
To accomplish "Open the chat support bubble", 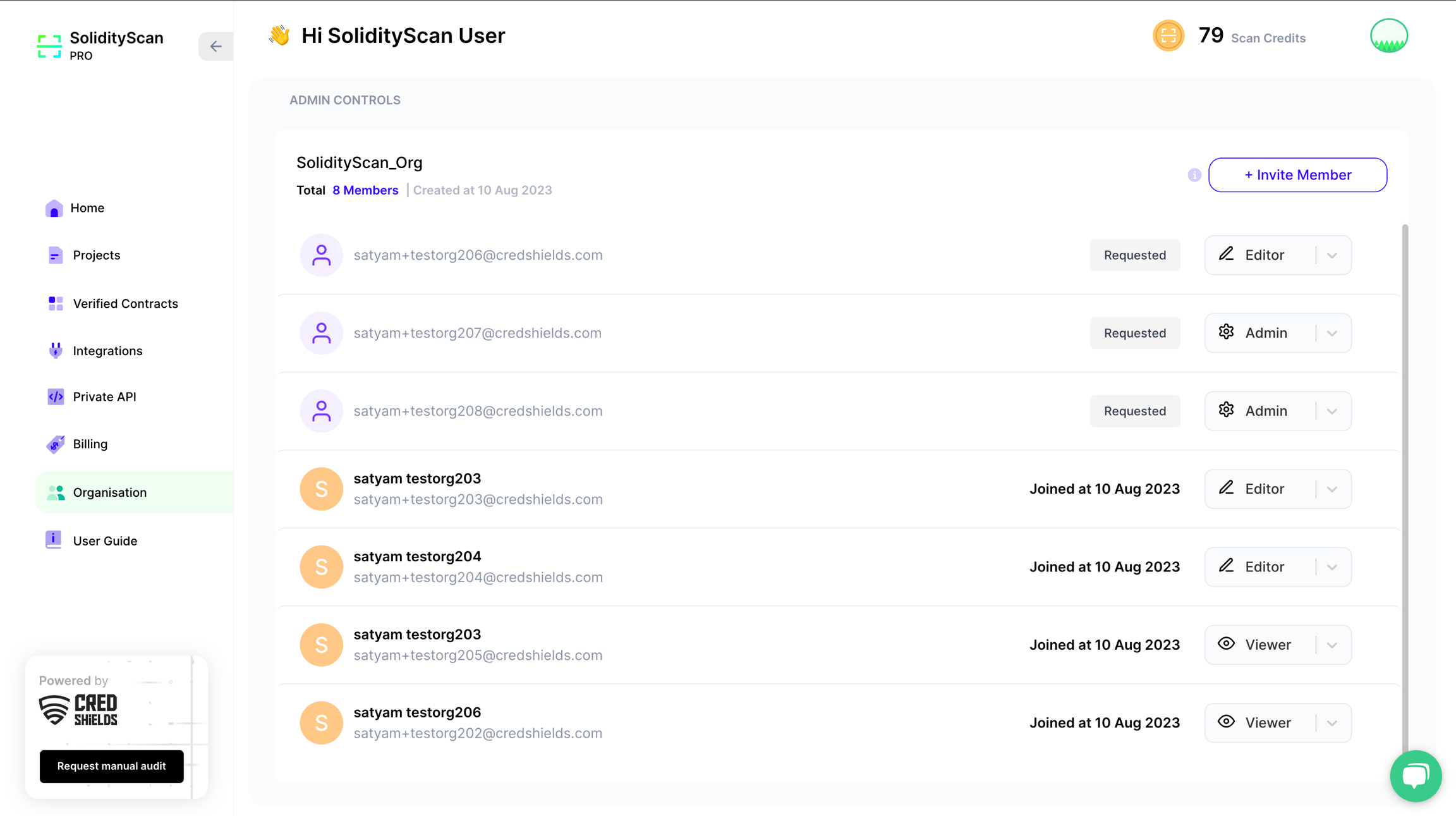I will coord(1415,775).
